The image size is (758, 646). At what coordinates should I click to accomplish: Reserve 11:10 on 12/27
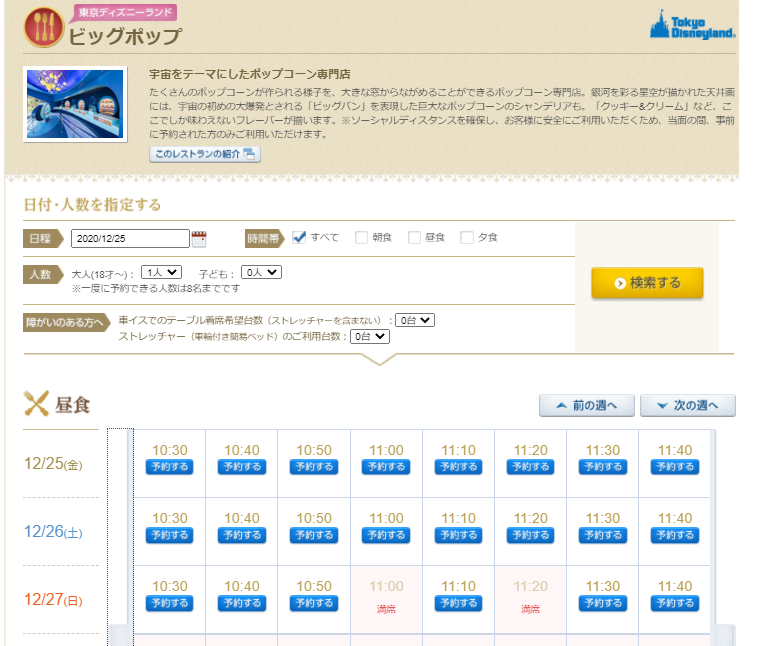(458, 603)
